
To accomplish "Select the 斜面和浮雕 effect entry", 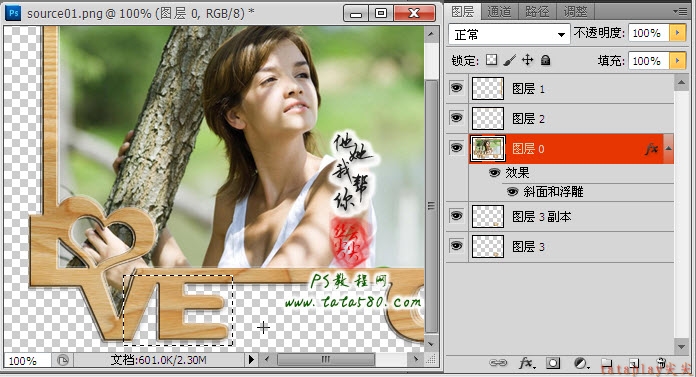I will click(553, 192).
